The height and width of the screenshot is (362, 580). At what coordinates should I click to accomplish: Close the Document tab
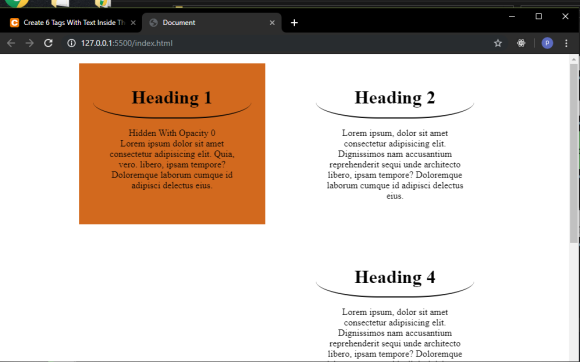272,23
